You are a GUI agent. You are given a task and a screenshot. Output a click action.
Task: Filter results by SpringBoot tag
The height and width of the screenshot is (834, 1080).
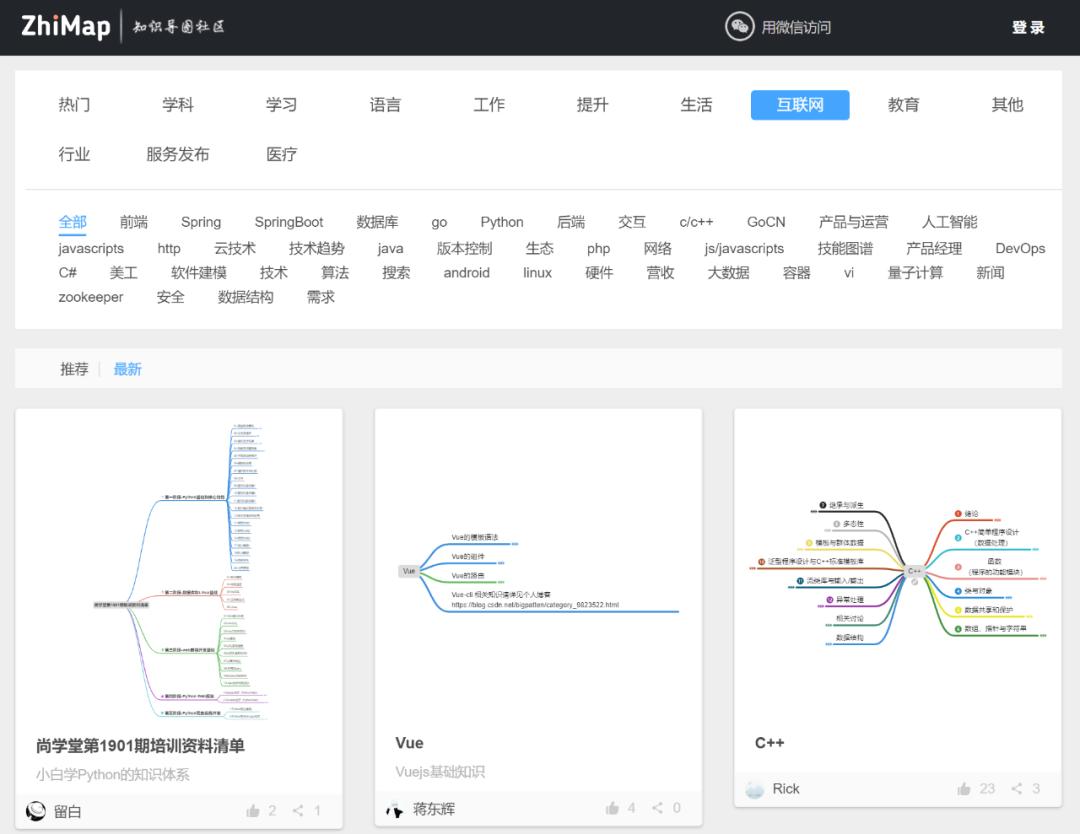tap(289, 221)
